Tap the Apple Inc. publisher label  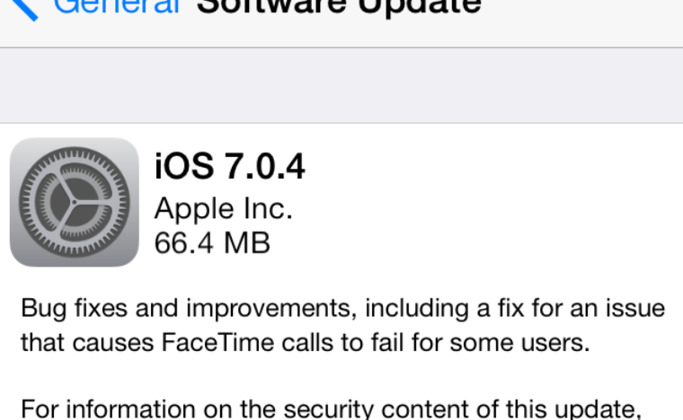pos(223,209)
